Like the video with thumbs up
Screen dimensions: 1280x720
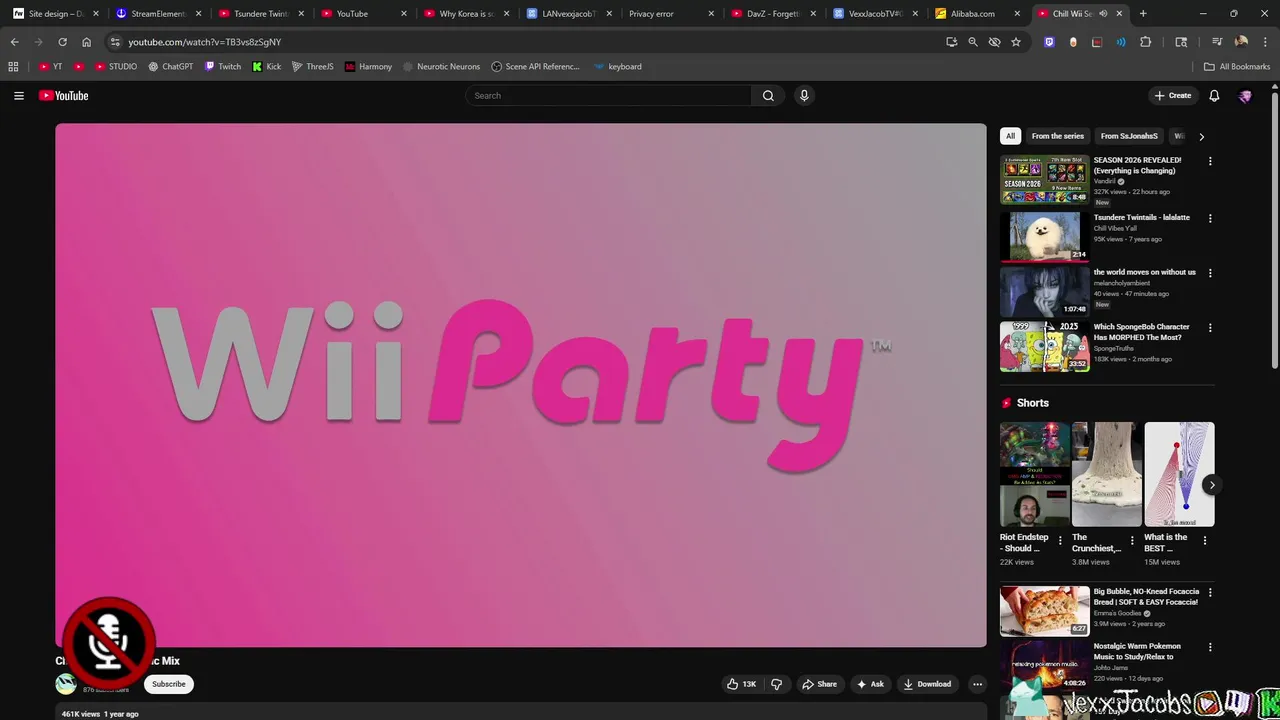(x=741, y=684)
